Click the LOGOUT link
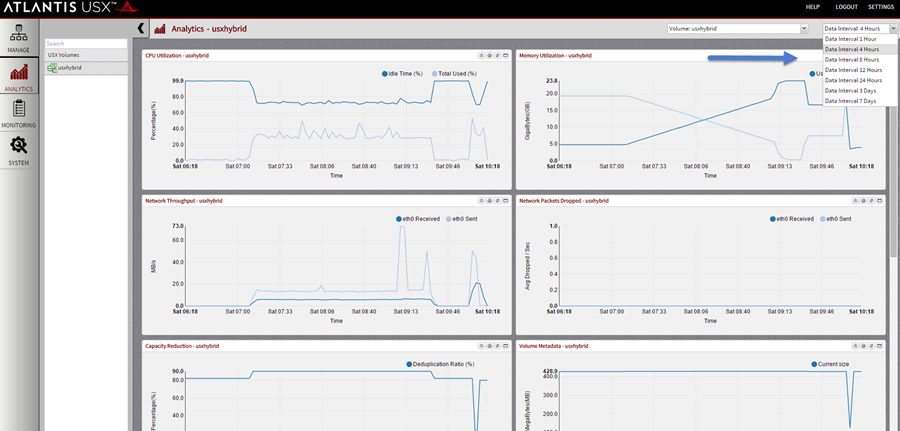Image resolution: width=900 pixels, height=431 pixels. (847, 7)
